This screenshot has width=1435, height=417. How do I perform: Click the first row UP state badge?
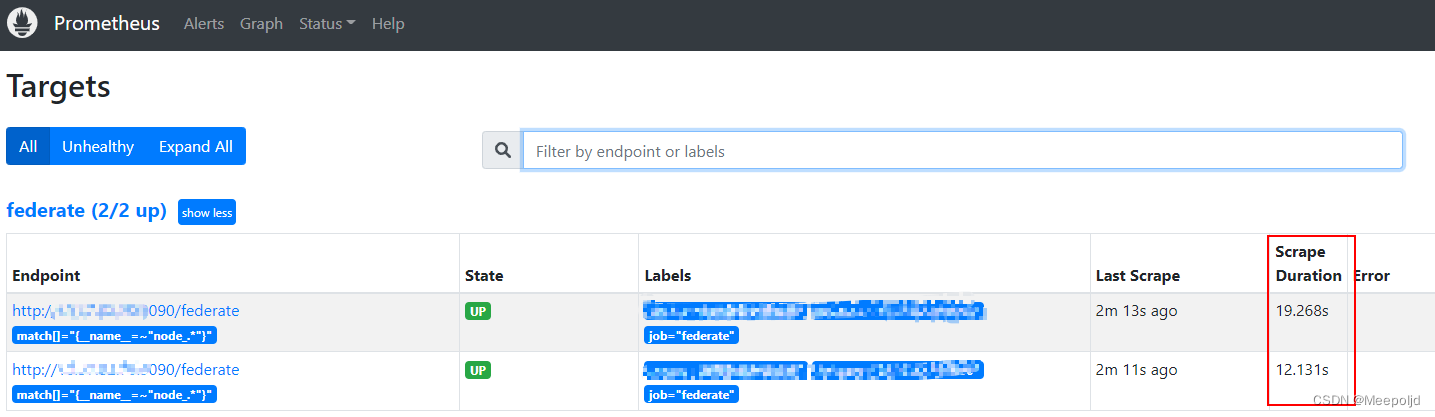pyautogui.click(x=478, y=311)
